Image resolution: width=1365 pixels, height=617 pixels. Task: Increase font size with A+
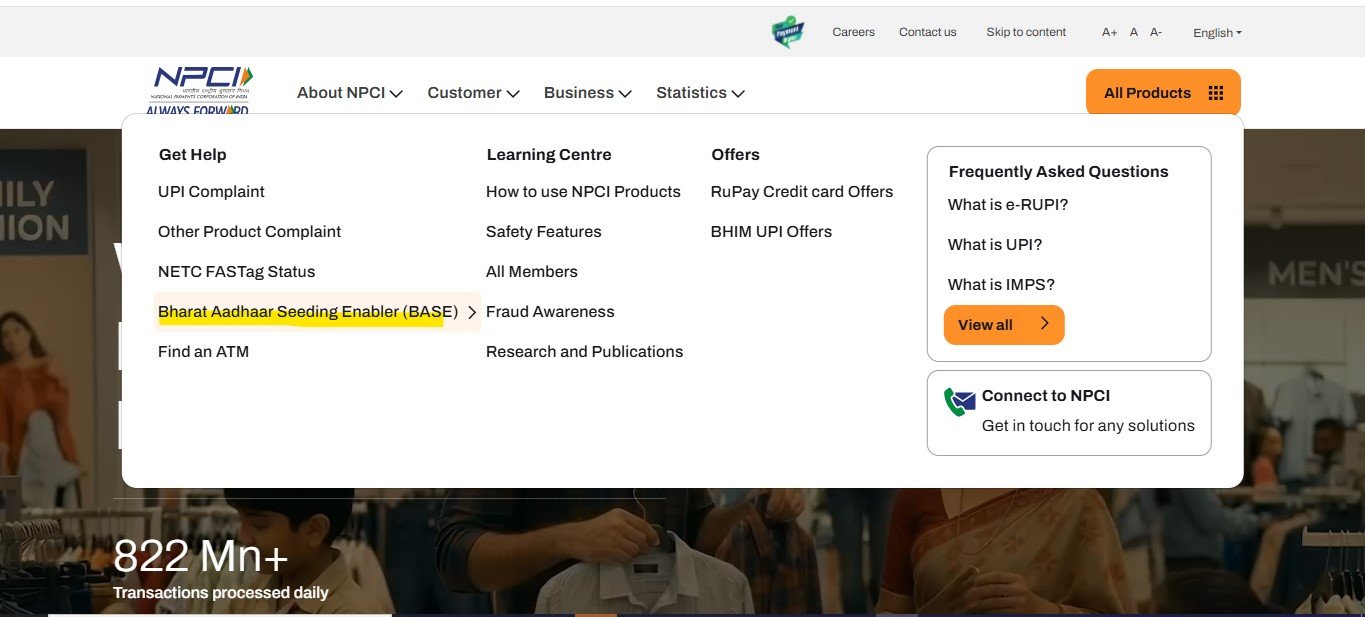point(1109,32)
